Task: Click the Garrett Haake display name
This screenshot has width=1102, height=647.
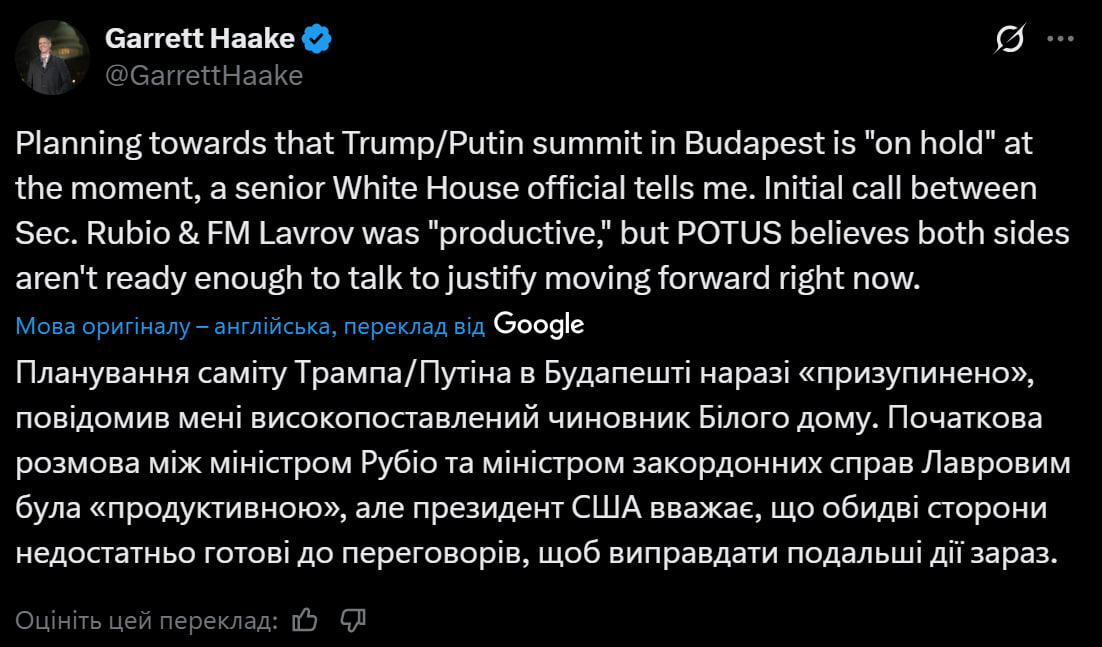Action: pyautogui.click(x=200, y=39)
